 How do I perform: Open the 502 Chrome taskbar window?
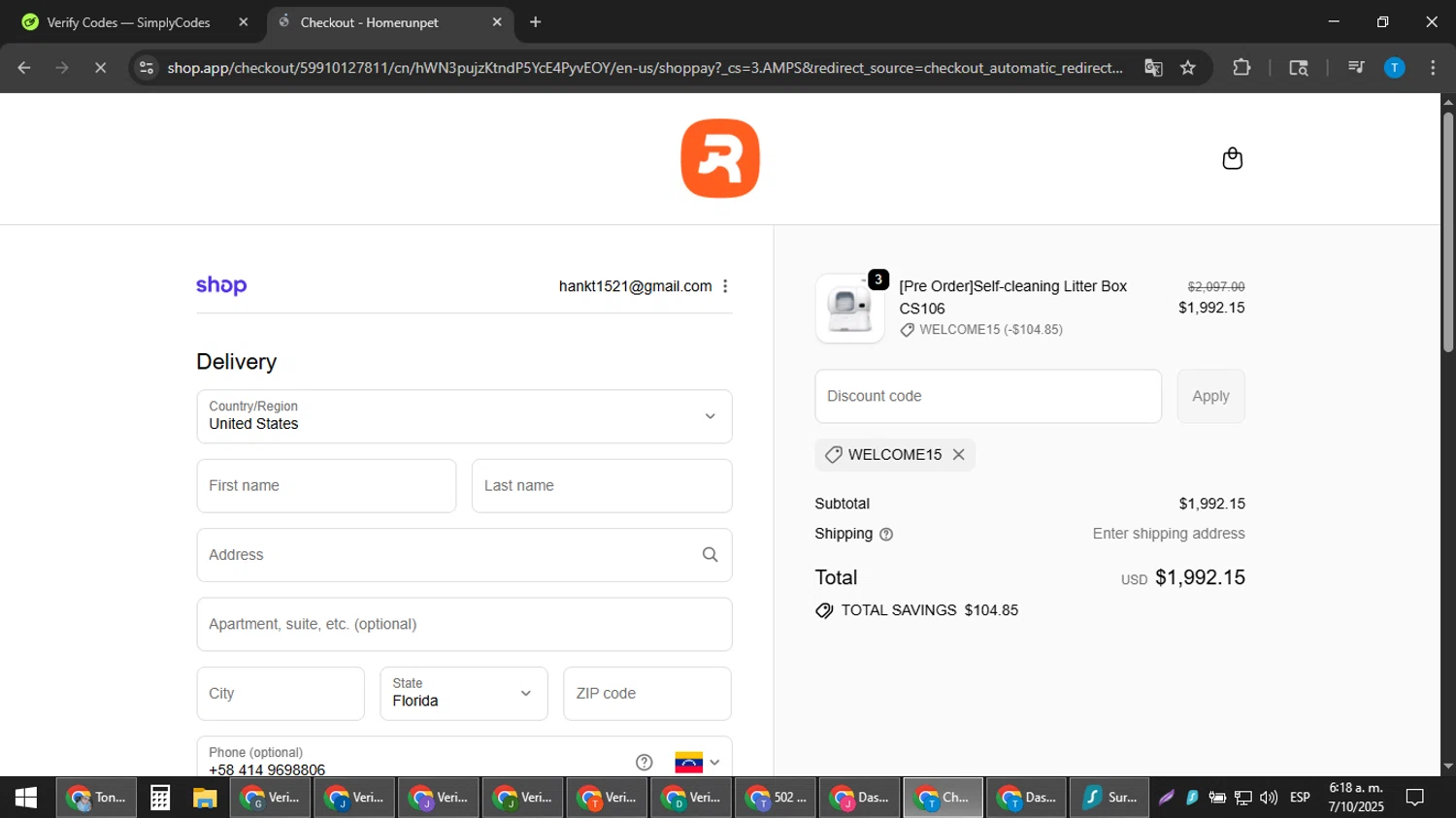point(775,798)
